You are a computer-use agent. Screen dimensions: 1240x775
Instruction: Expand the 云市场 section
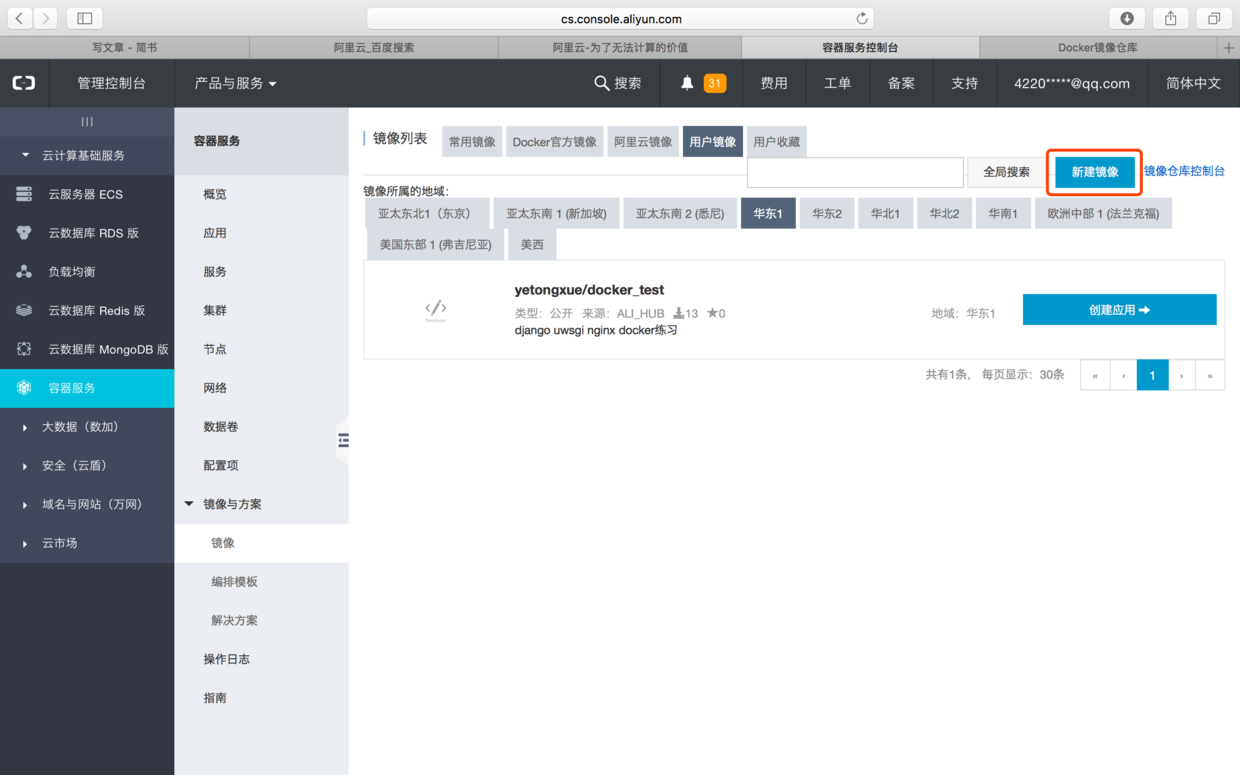pyautogui.click(x=87, y=543)
